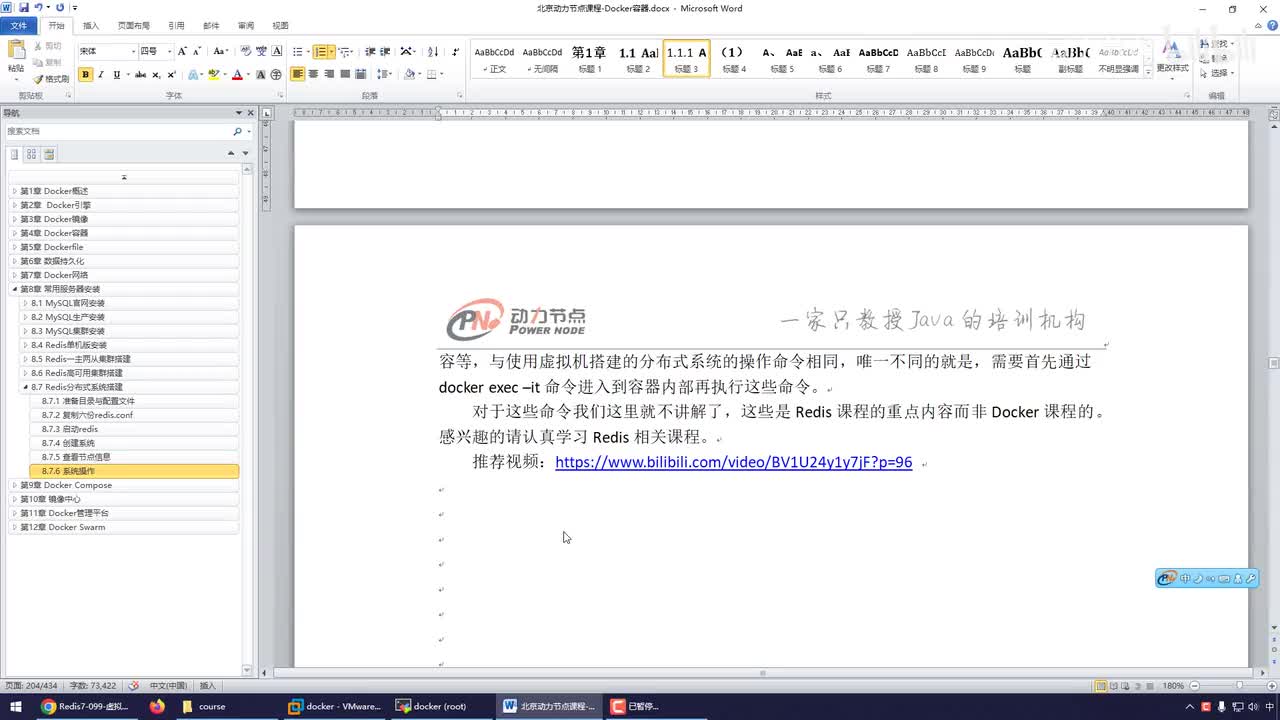Switch navigation pane to search results view

pos(49,154)
